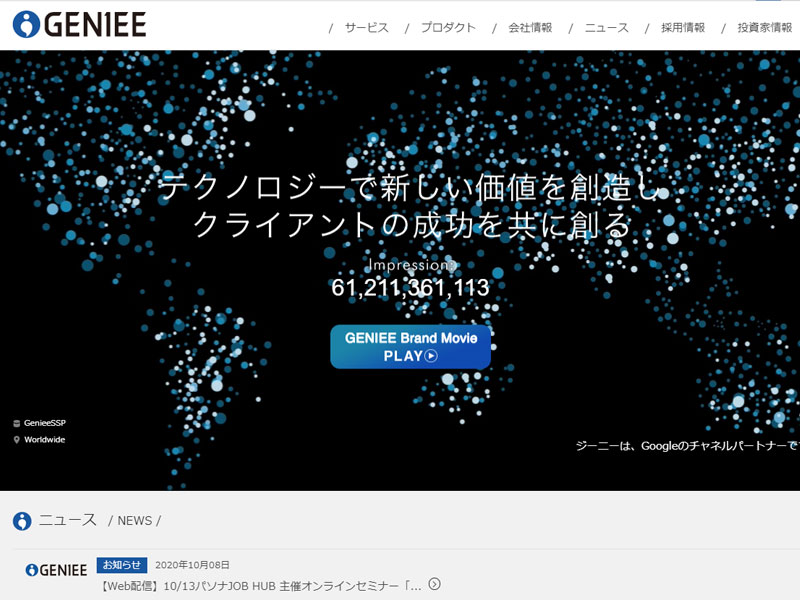Go to 会社情報 page
800x600 pixels.
pos(530,28)
